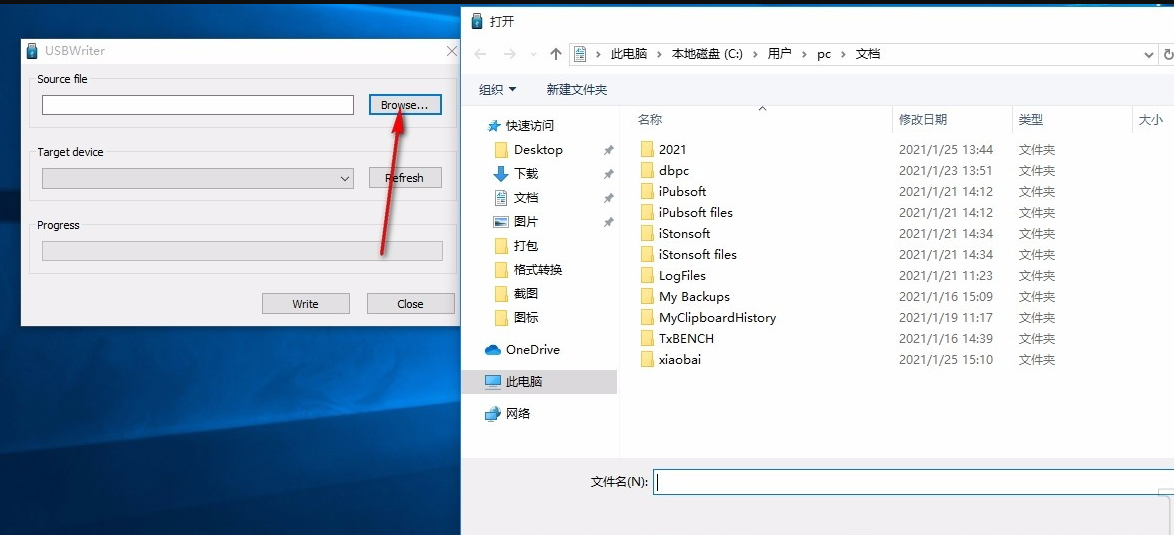This screenshot has width=1174, height=535.
Task: Click the 新建文件夹 button
Action: pos(577,90)
